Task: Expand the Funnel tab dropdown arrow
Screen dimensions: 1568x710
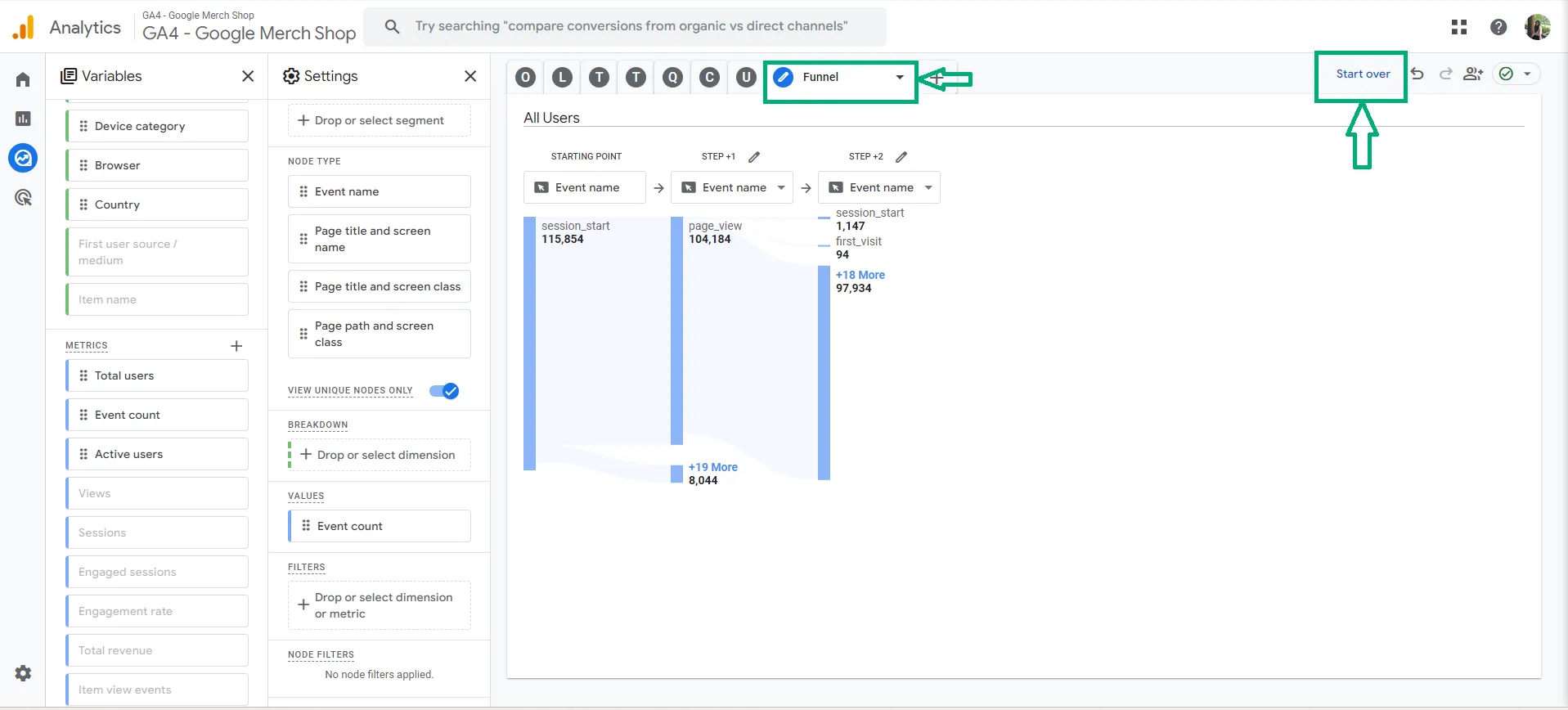Action: 900,77
